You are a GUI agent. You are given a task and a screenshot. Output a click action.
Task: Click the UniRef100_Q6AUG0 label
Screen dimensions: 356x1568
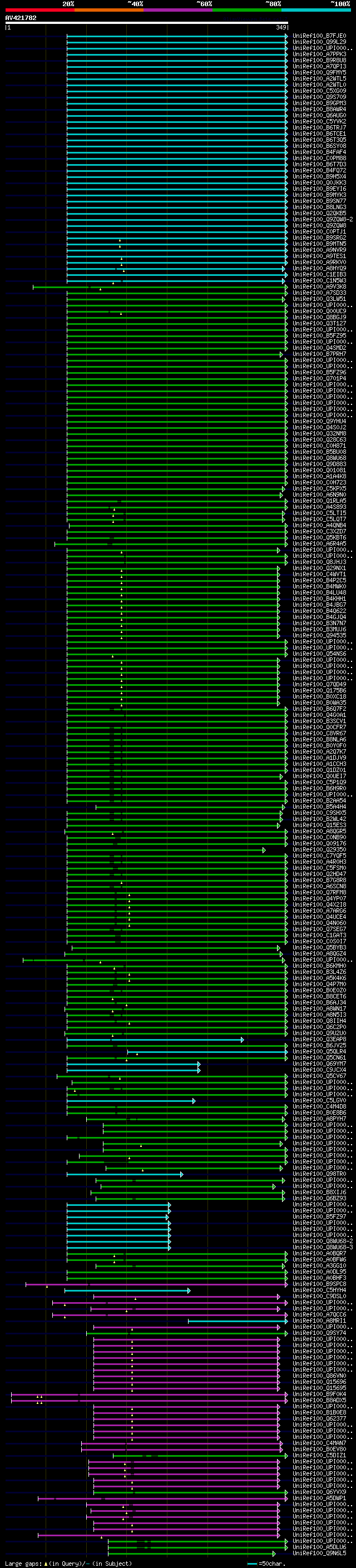[x=319, y=116]
